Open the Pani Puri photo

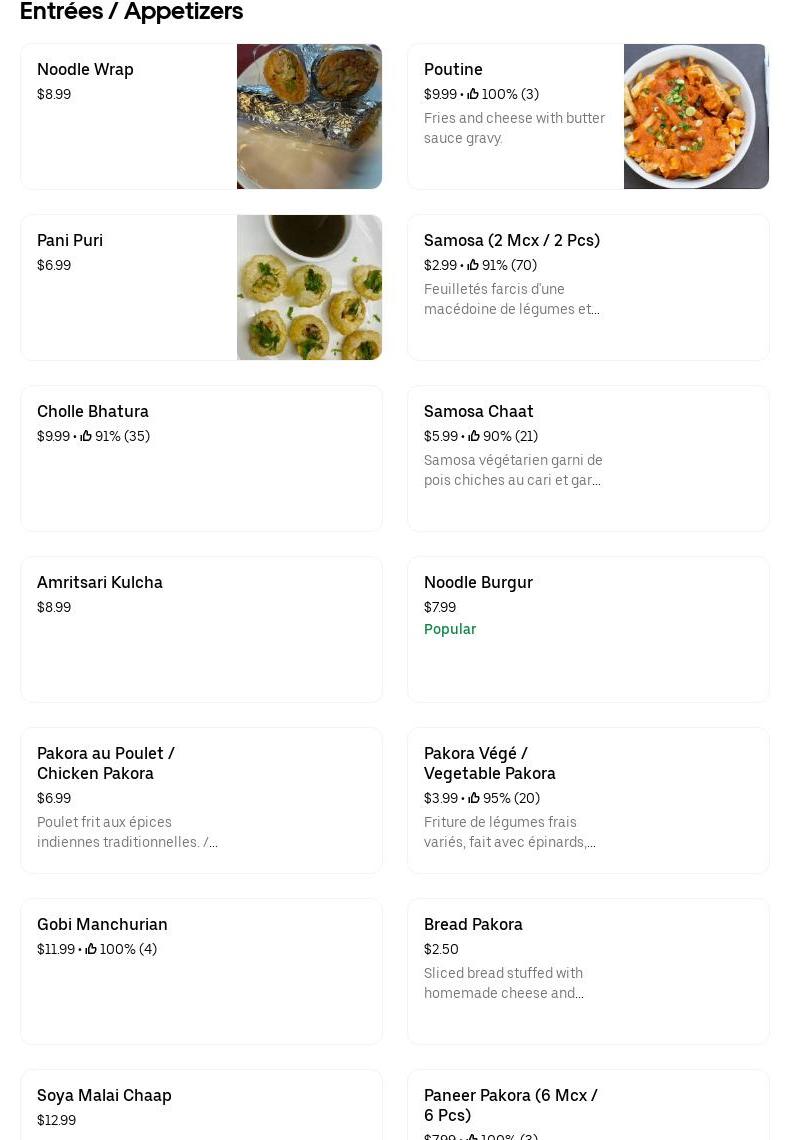point(309,287)
